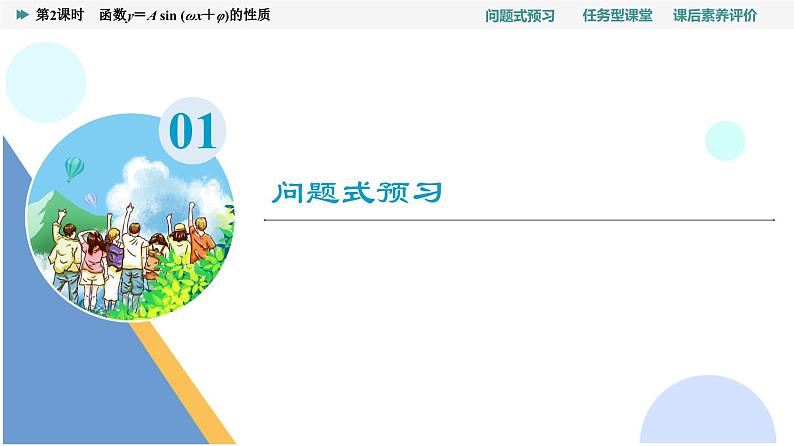Image resolution: width=794 pixels, height=446 pixels.
Task: Click the small purple hot air balloon
Action: pos(90,200)
